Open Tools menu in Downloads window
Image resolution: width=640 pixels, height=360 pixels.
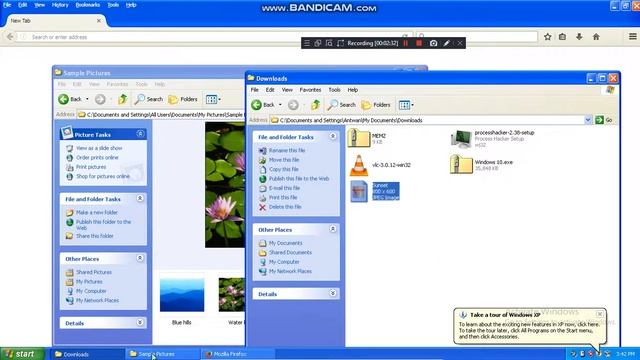pos(334,90)
